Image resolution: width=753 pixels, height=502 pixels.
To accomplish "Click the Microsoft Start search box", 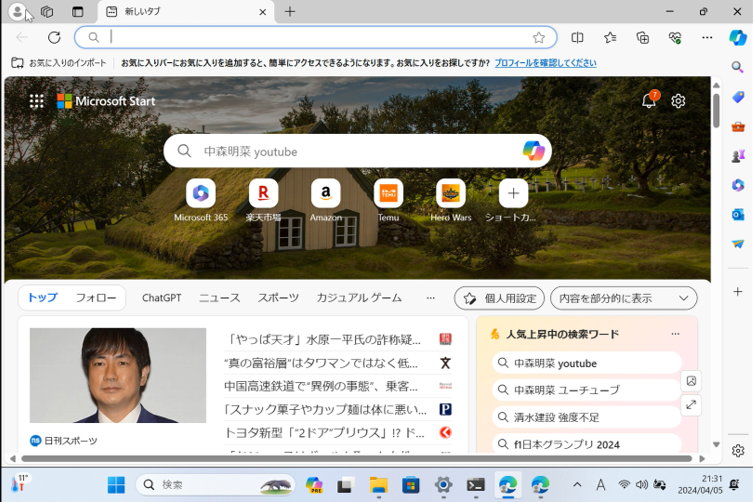I will pos(357,151).
